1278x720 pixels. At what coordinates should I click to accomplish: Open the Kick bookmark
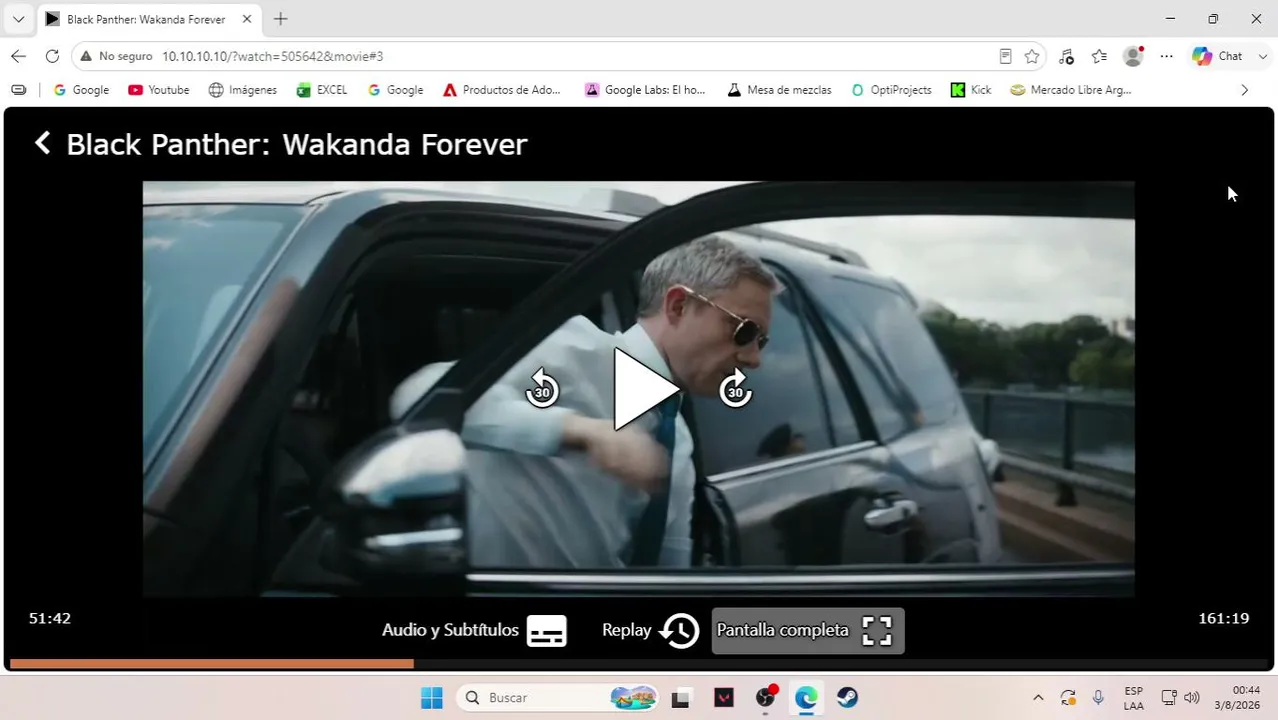[x=971, y=90]
